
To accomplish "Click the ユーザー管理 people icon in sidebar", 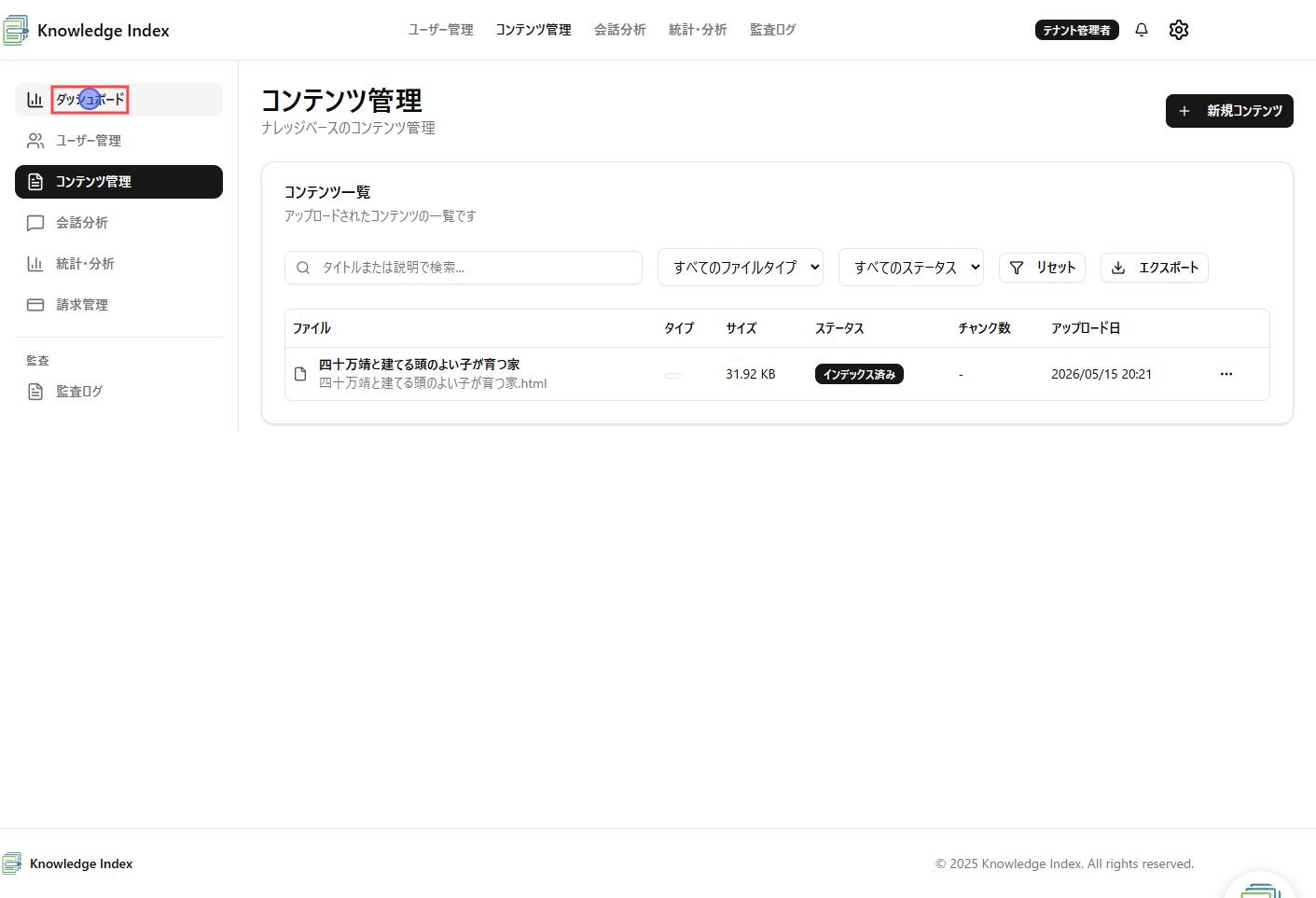I will click(x=35, y=141).
